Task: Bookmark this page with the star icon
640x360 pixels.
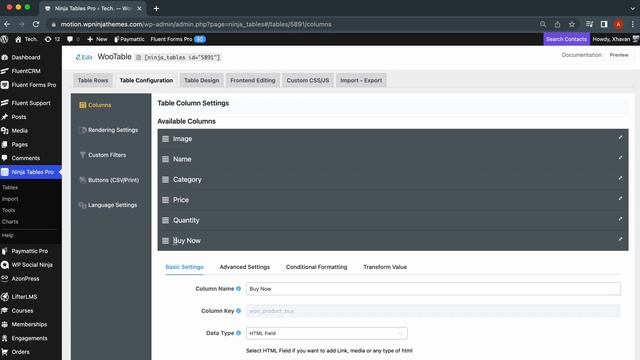Action: 572,24
